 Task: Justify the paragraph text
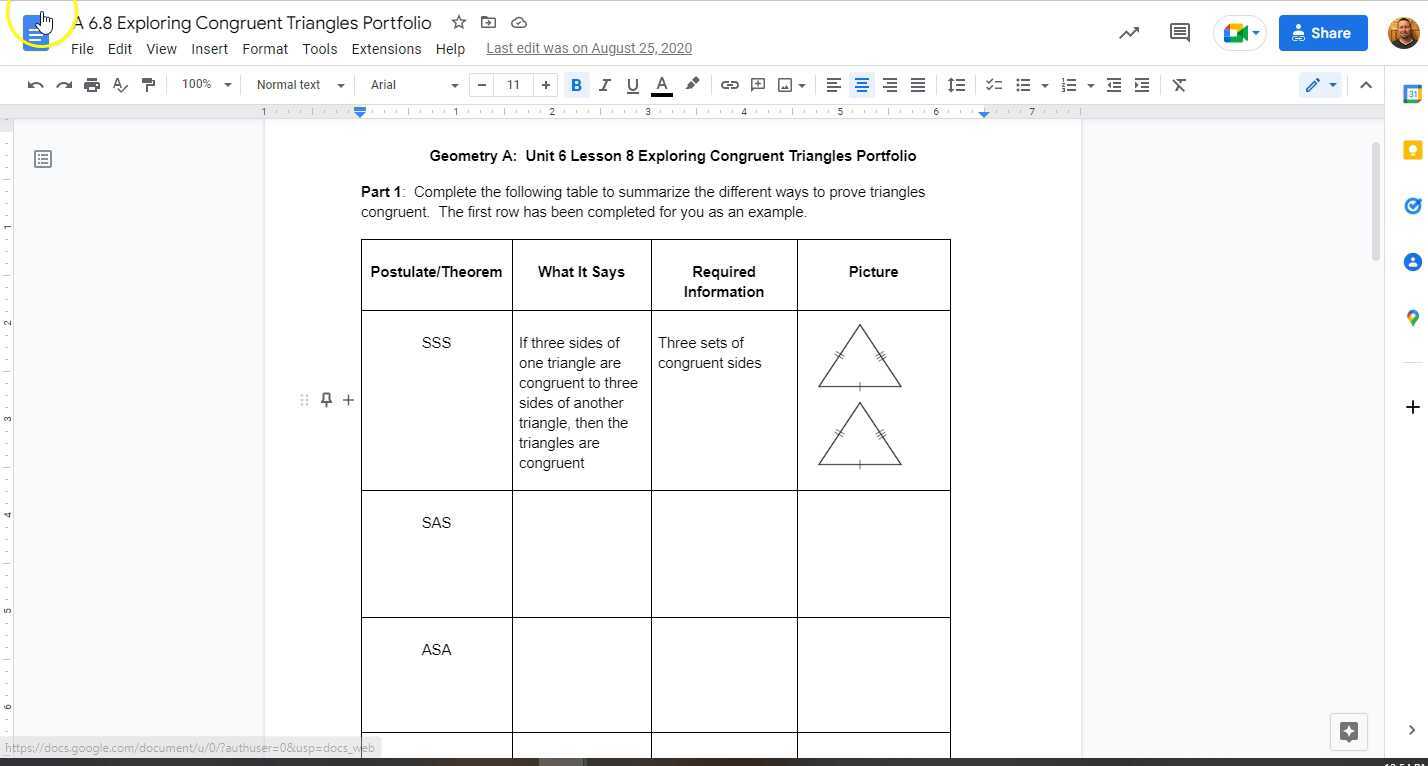click(917, 85)
